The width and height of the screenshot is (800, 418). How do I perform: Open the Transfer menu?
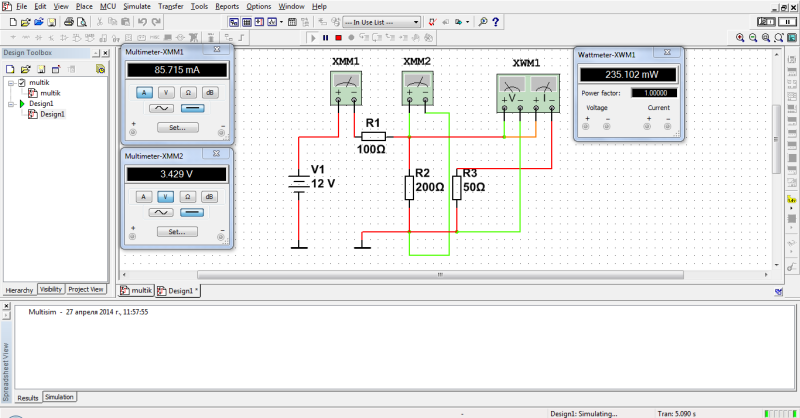[x=170, y=6]
